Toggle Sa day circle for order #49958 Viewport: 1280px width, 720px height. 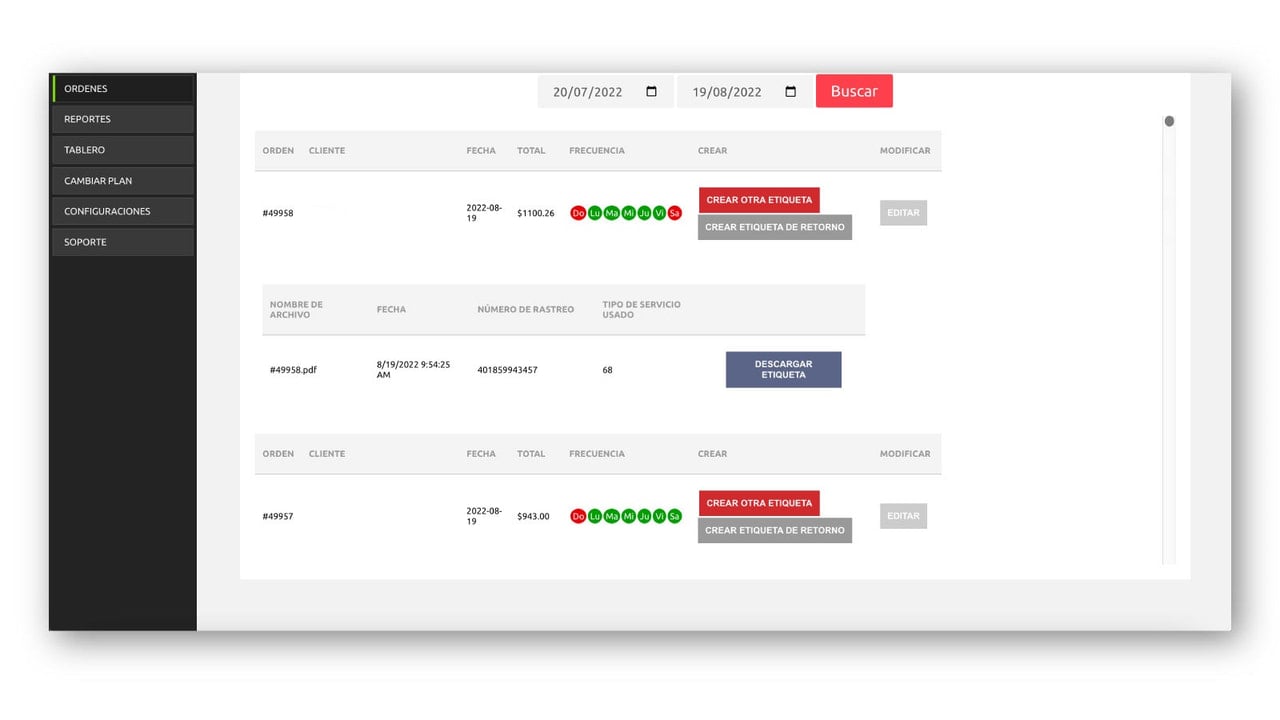click(x=674, y=213)
